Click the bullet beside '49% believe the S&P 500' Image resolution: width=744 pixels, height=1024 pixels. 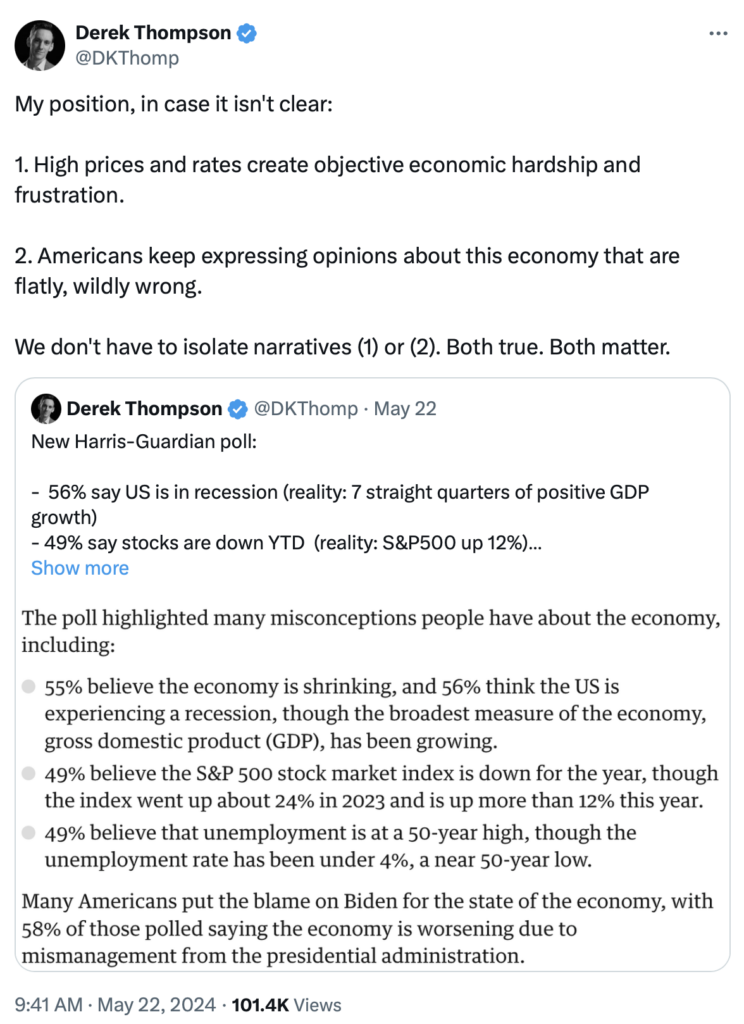(x=29, y=774)
